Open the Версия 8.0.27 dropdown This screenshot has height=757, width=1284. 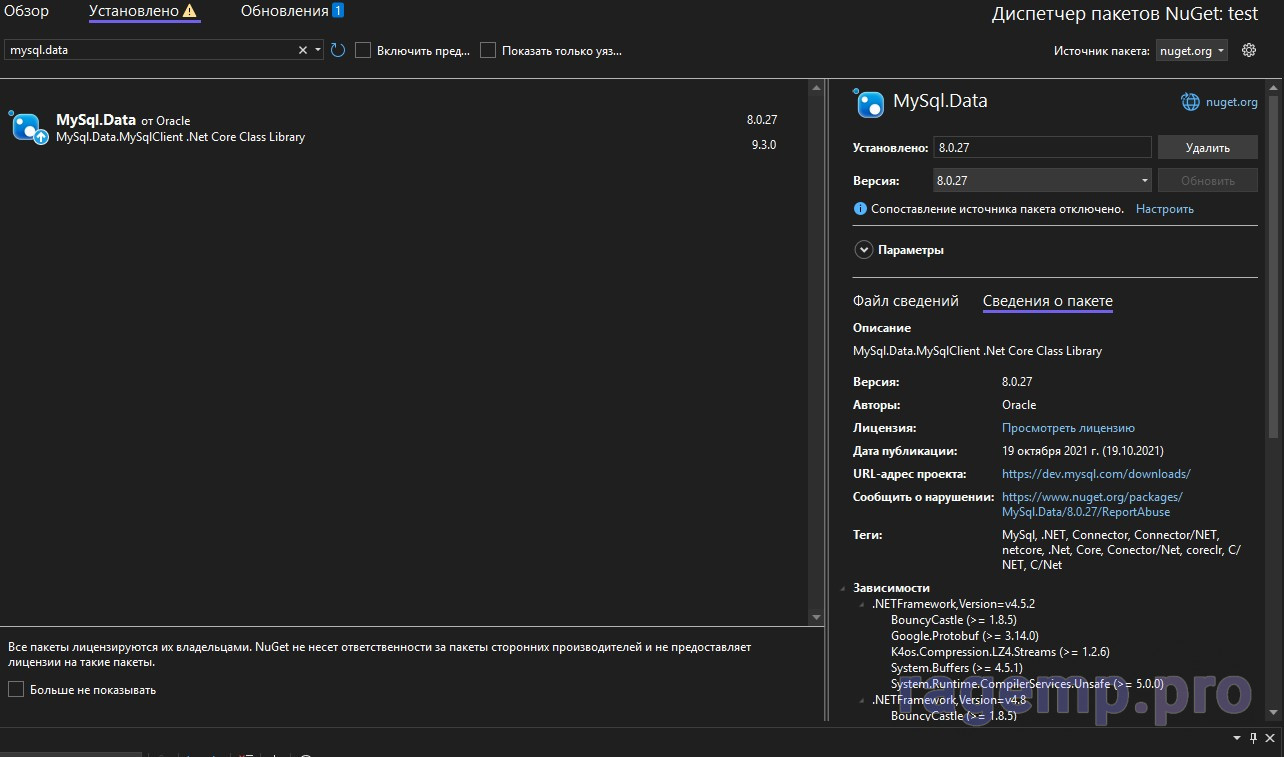point(1044,181)
